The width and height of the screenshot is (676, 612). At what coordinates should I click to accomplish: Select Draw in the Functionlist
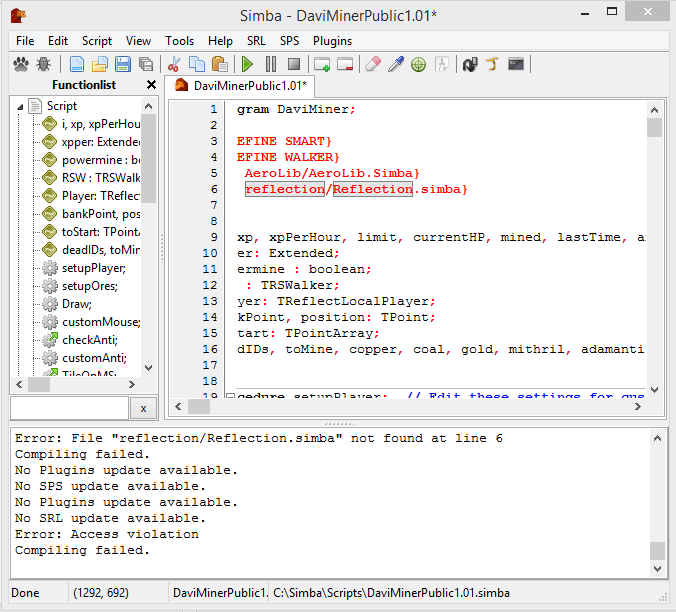(77, 304)
